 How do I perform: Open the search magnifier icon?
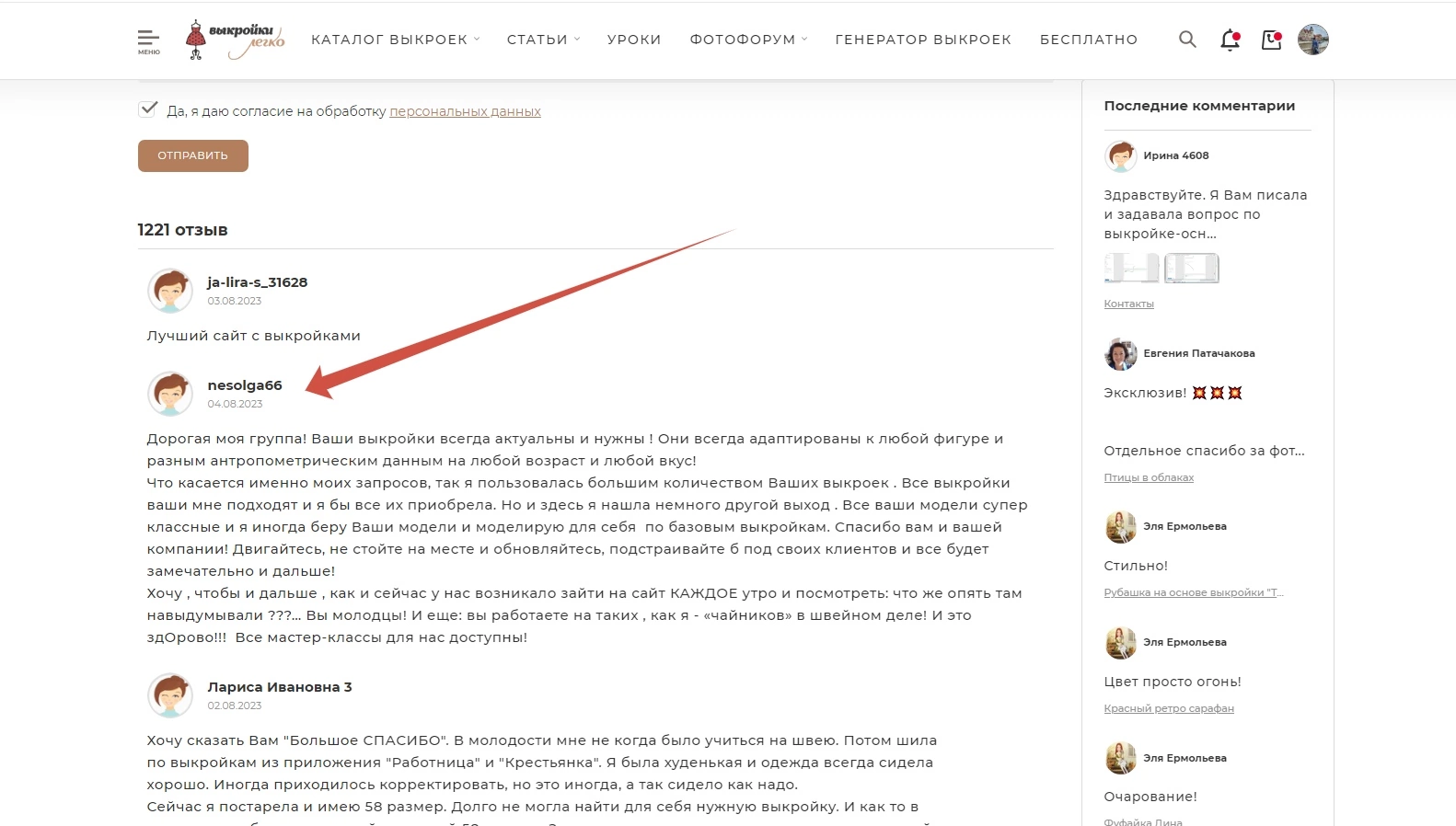pyautogui.click(x=1187, y=40)
